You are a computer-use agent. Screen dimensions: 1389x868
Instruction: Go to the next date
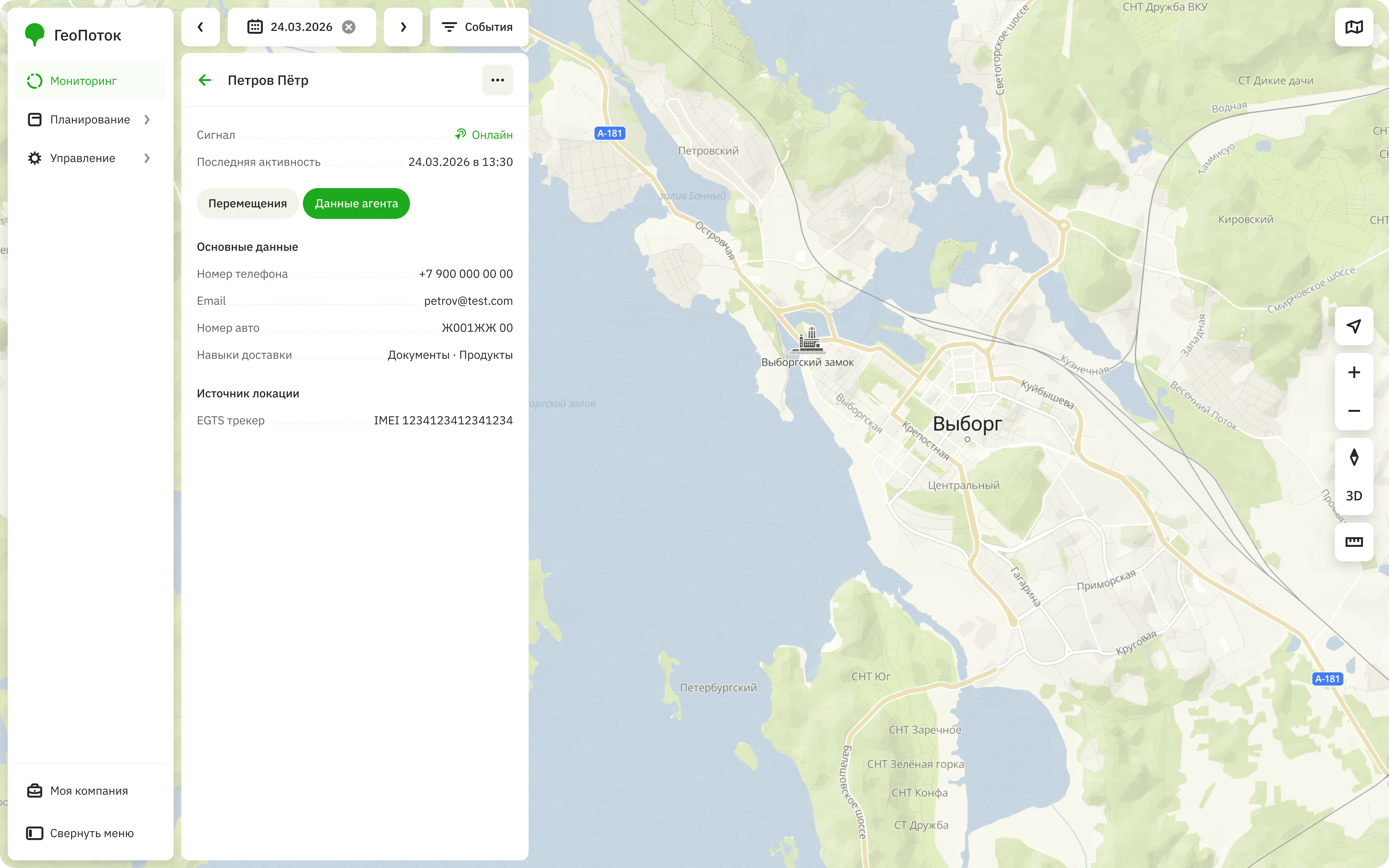click(x=403, y=27)
